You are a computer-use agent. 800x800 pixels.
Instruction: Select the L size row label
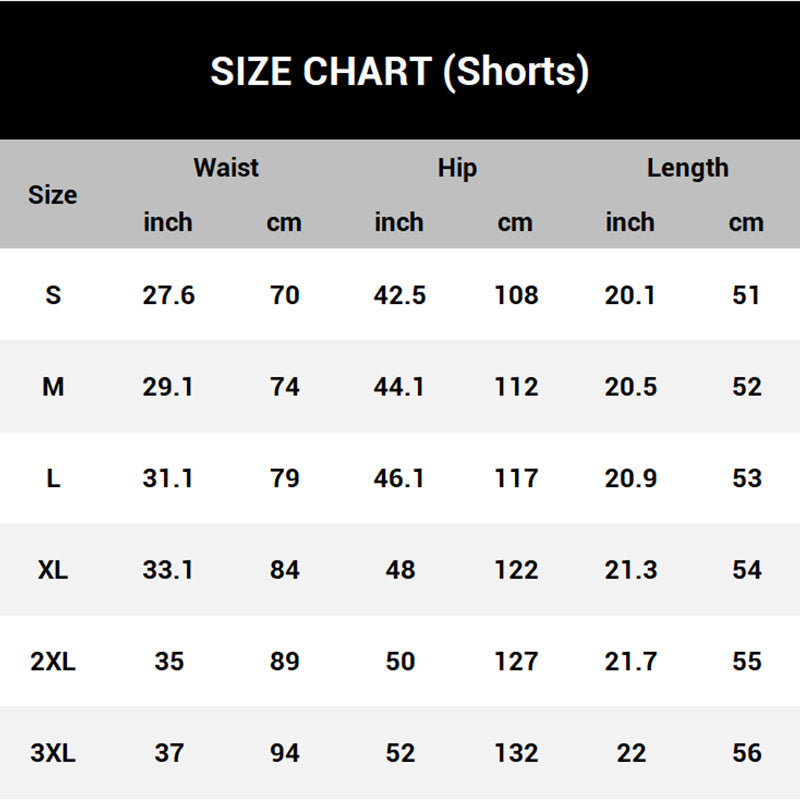coord(53,478)
